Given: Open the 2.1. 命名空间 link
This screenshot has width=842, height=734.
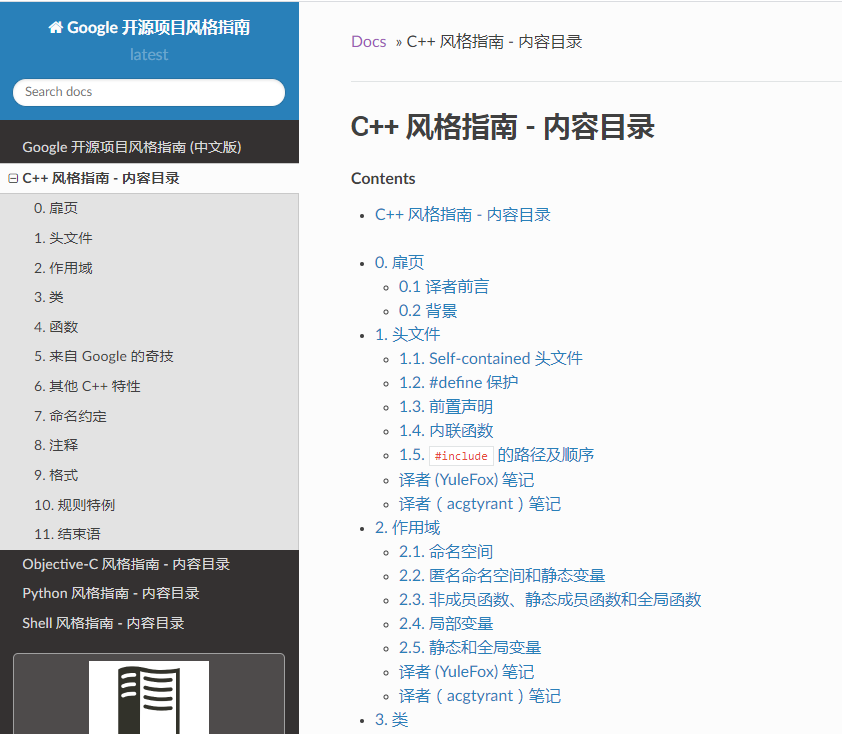Looking at the screenshot, I should tap(447, 551).
